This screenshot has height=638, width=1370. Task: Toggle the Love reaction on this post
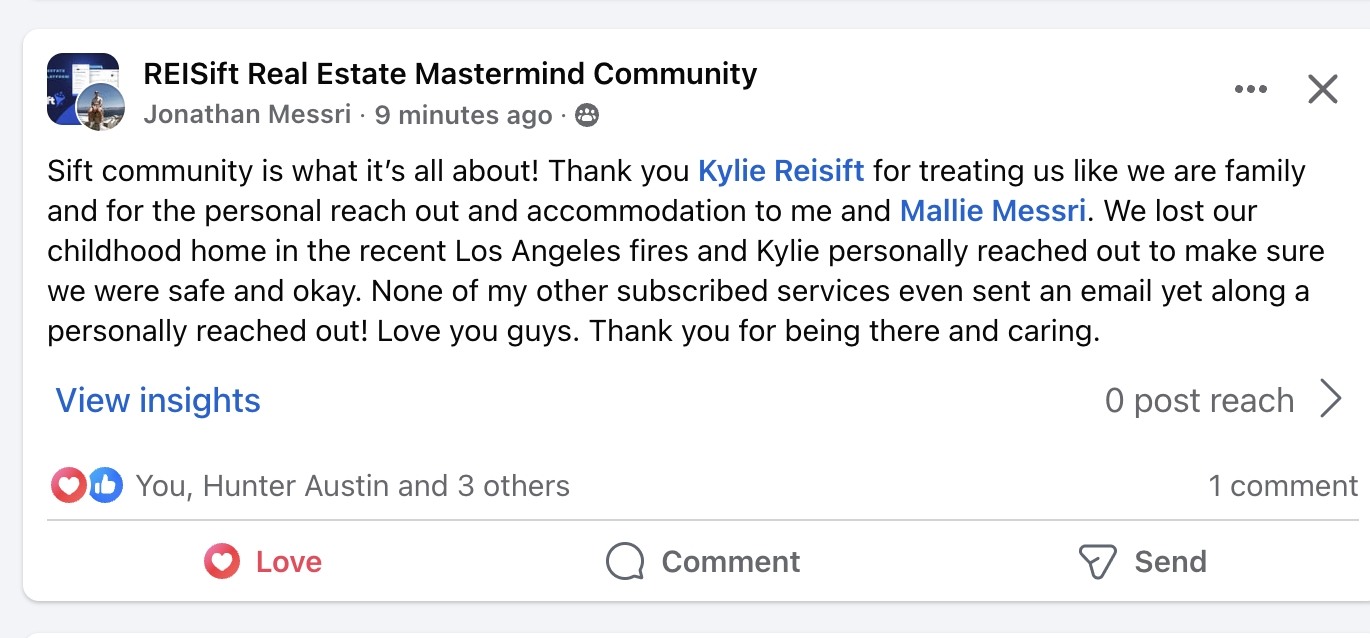point(263,562)
